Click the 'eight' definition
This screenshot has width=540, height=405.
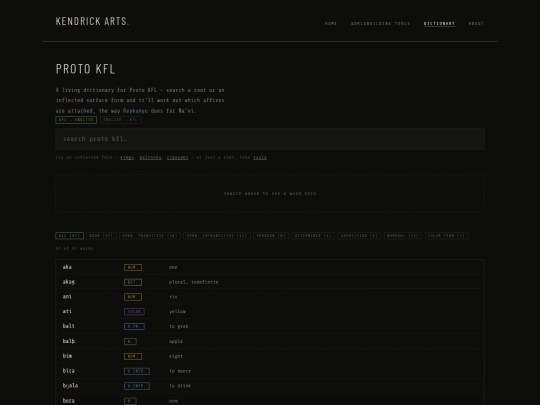(x=176, y=356)
